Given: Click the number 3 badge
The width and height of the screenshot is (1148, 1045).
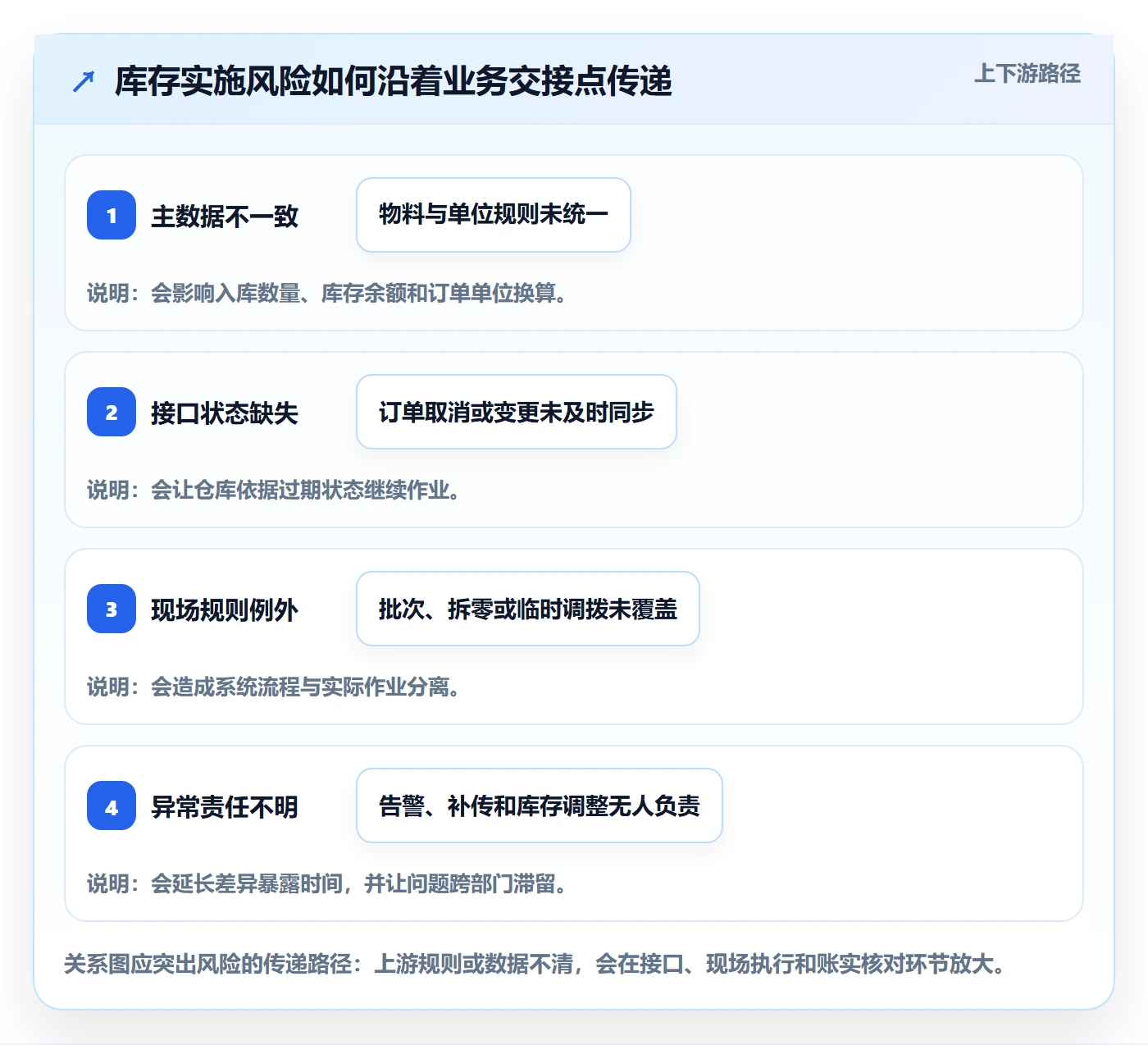Looking at the screenshot, I should click(x=112, y=609).
